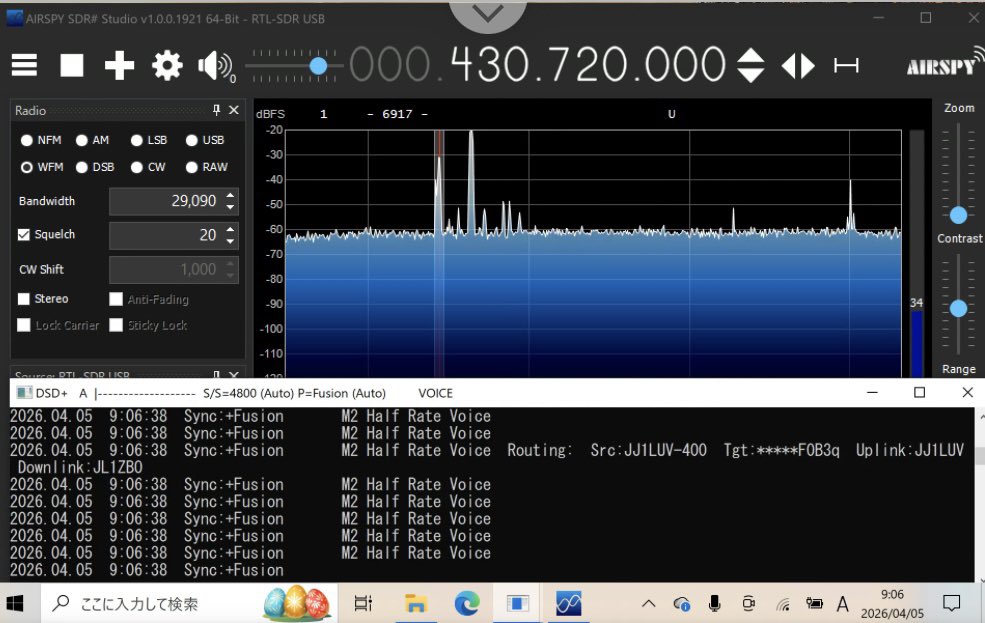The height and width of the screenshot is (623, 985).
Task: Click the Downlink:JL1ZBO text
Action: (x=80, y=467)
